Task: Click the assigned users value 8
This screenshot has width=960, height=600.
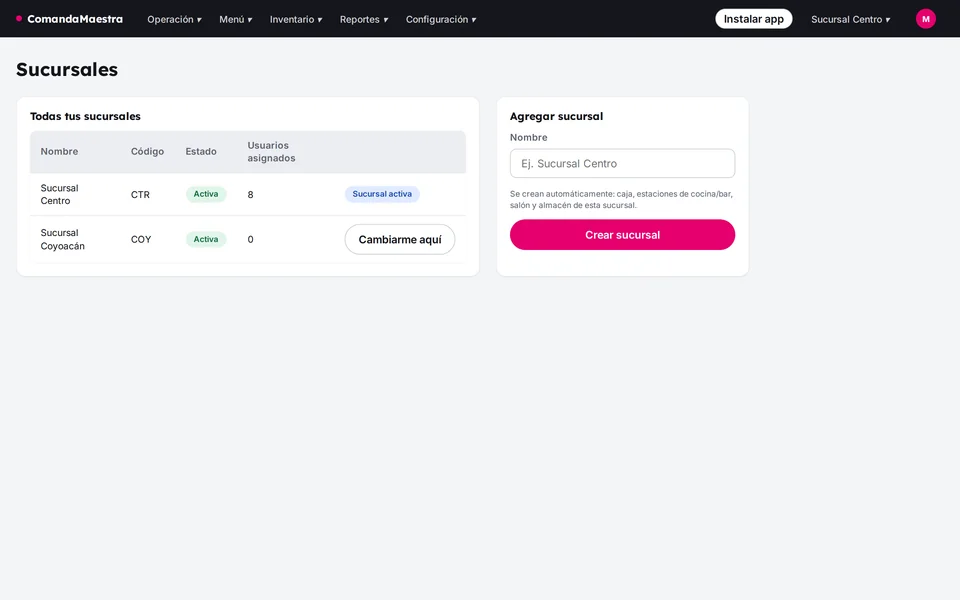Action: [250, 195]
